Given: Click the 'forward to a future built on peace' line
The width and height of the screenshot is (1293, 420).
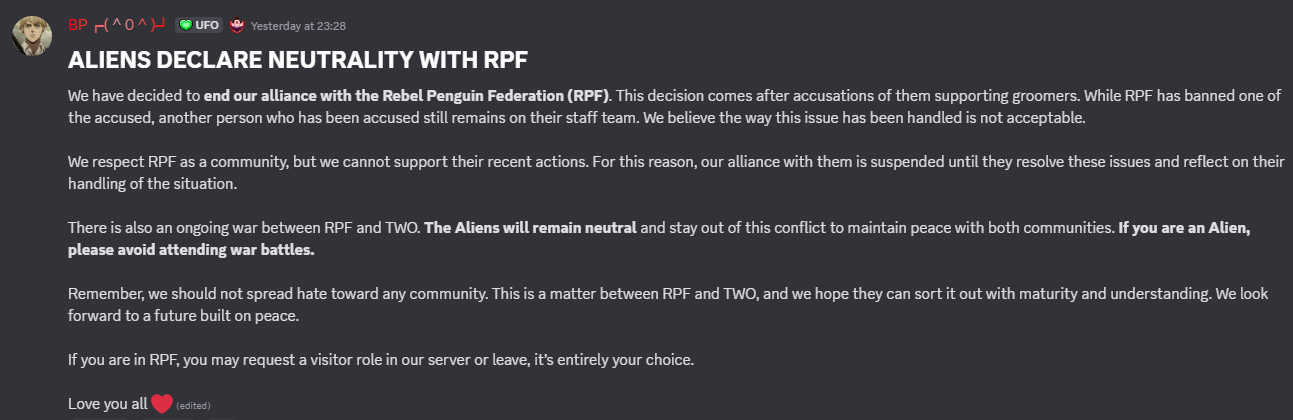Looking at the screenshot, I should (183, 316).
